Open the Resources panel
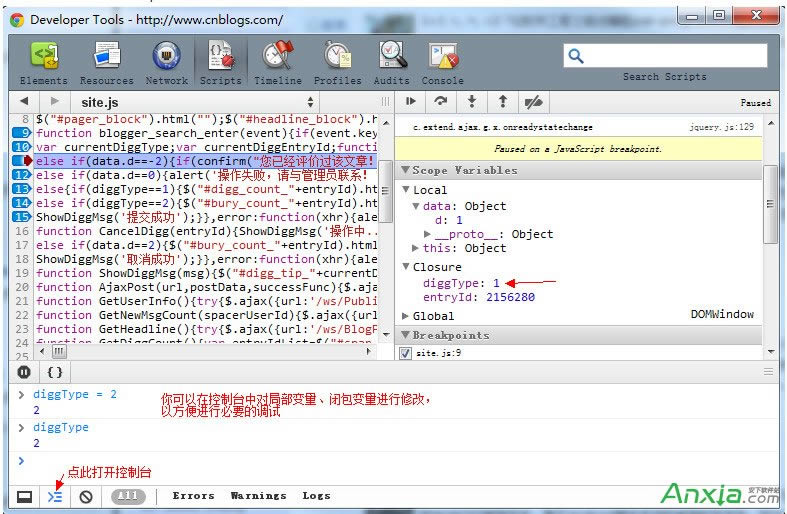Screen dimensions: 787x514 pyautogui.click(x=106, y=63)
